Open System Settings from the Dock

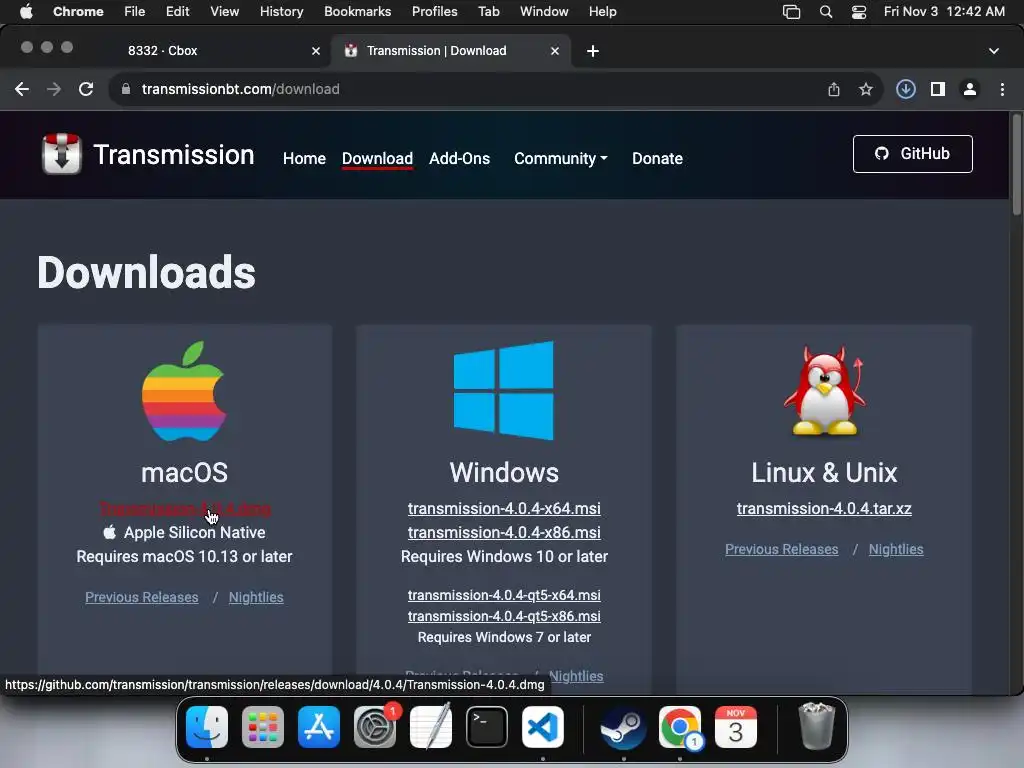pyautogui.click(x=375, y=727)
